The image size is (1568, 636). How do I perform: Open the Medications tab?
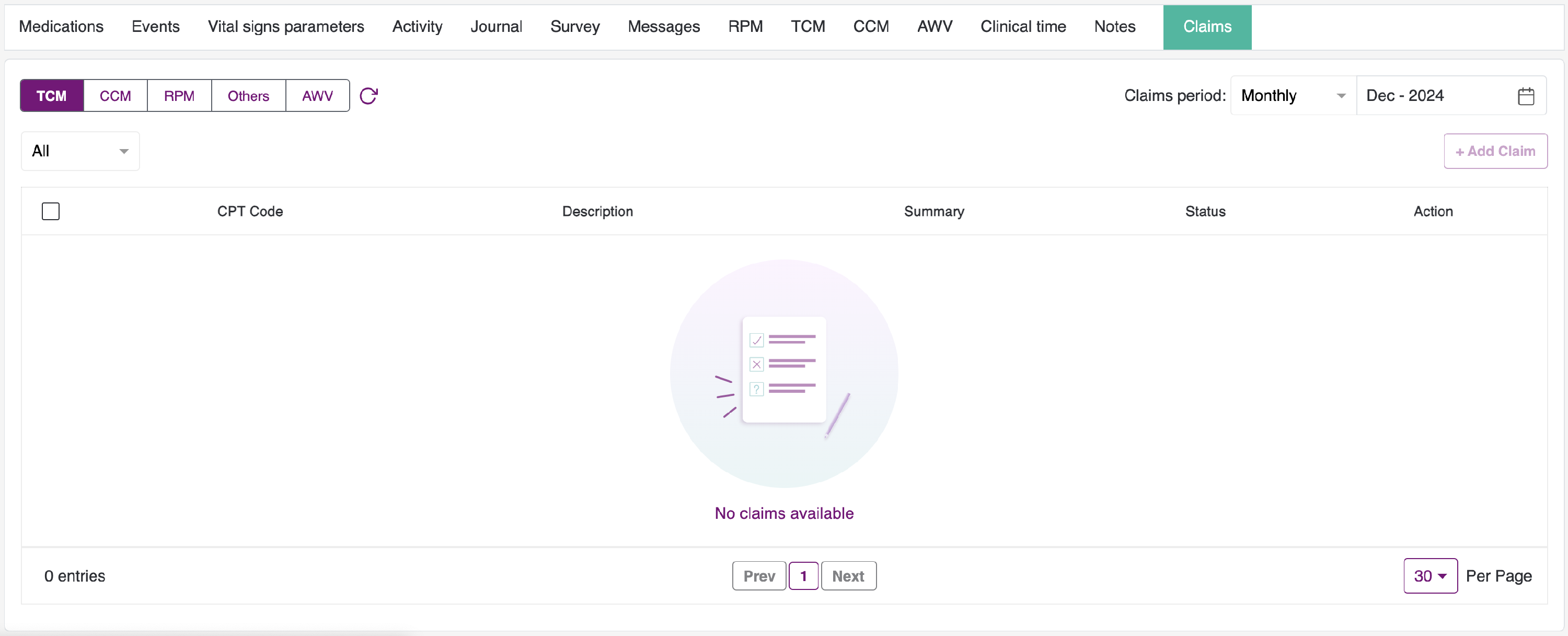coord(62,27)
